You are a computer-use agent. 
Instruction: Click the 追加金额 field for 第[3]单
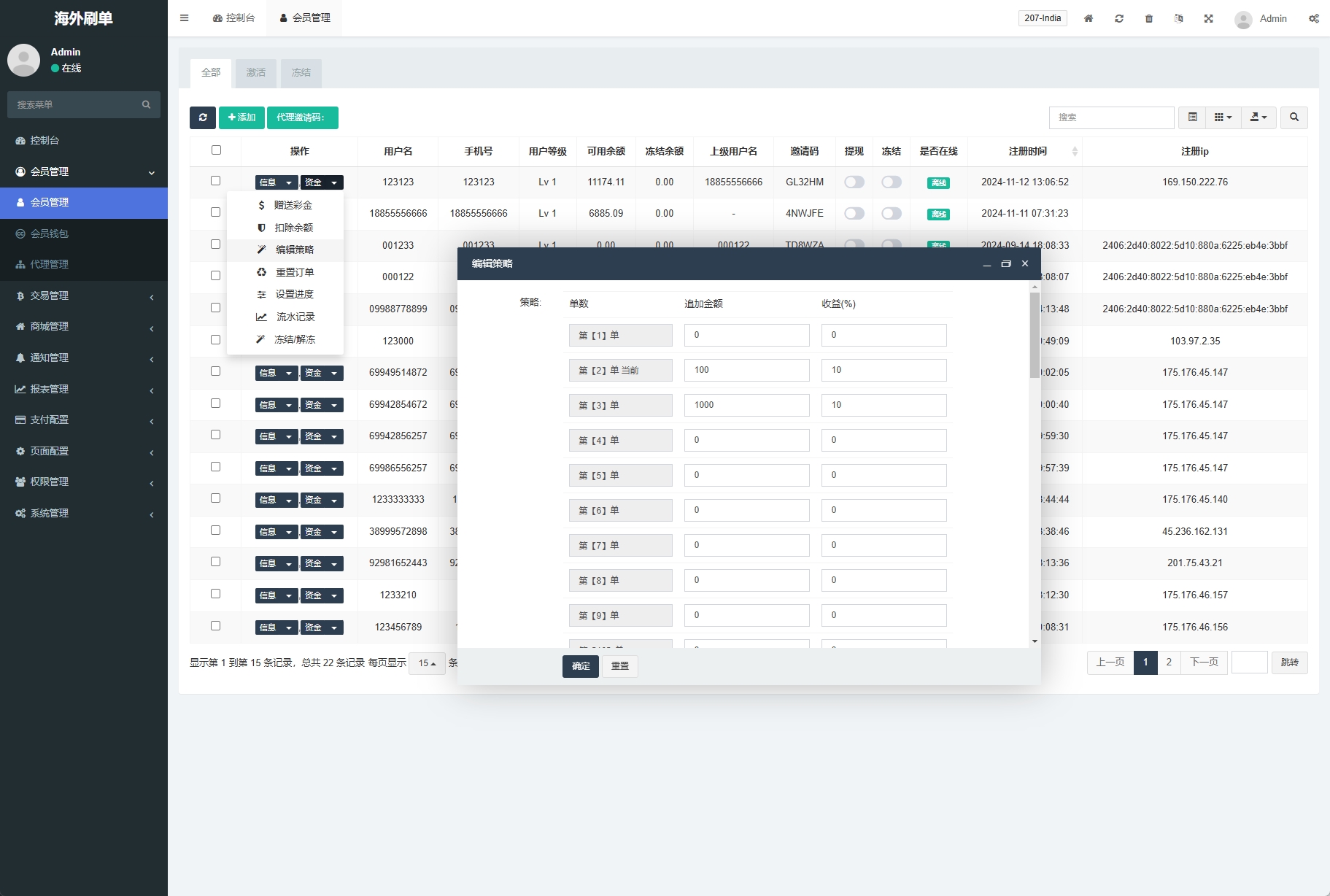746,405
